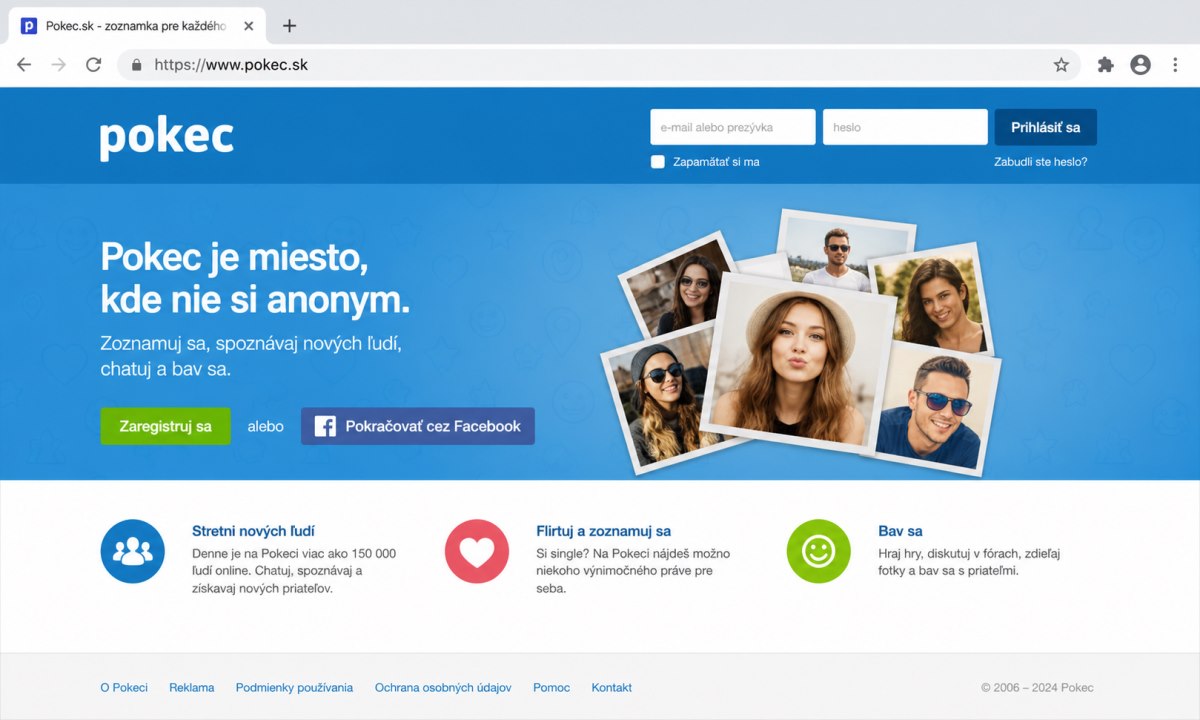Click the central photo of woman in hat
This screenshot has width=1200, height=720.
(x=799, y=361)
